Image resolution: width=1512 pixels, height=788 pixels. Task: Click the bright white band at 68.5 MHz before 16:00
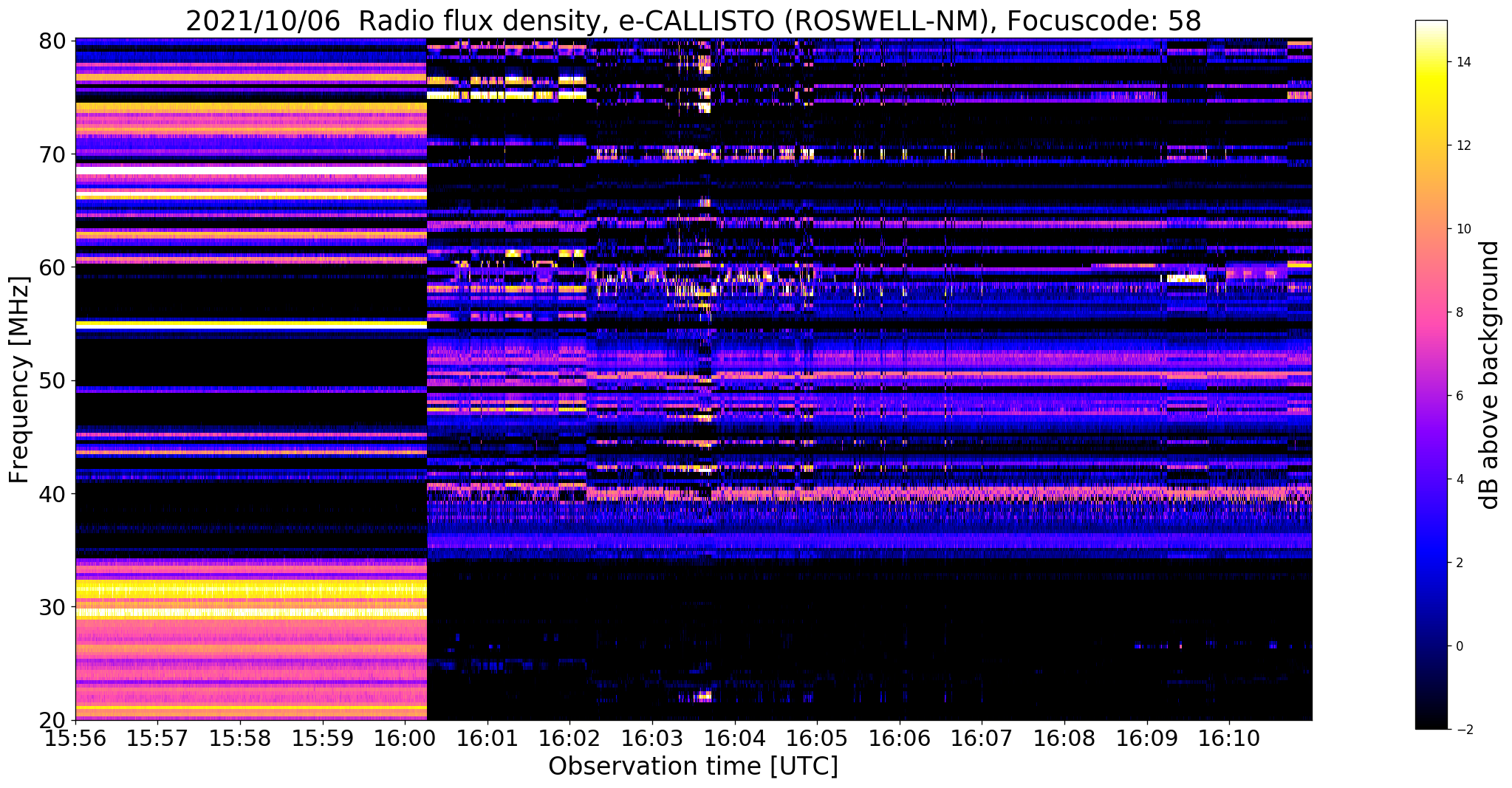(x=251, y=171)
